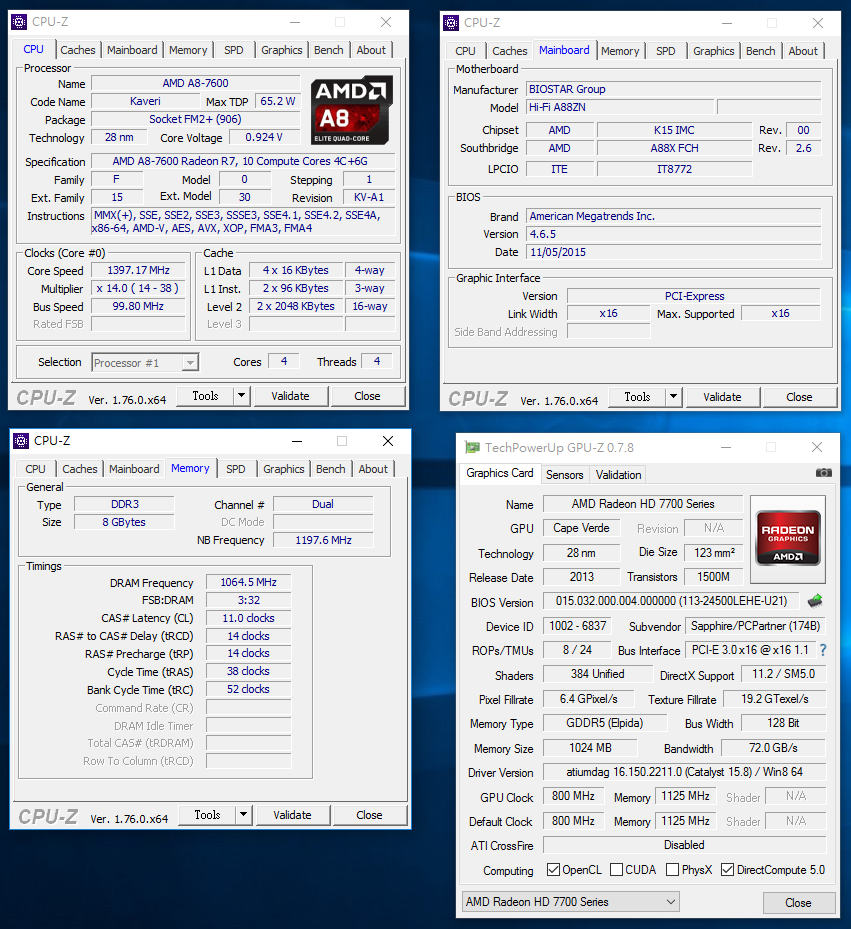Click the GPU BIOS Version field

(x=671, y=601)
